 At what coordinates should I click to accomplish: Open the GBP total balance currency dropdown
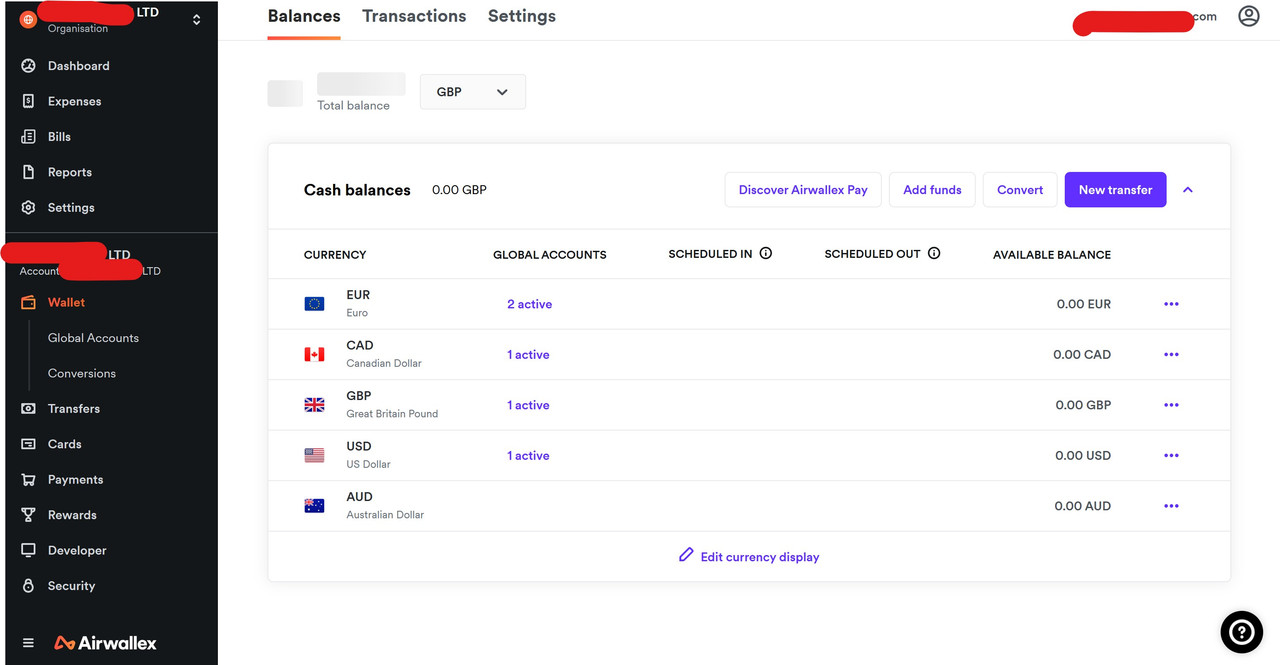[x=473, y=92]
